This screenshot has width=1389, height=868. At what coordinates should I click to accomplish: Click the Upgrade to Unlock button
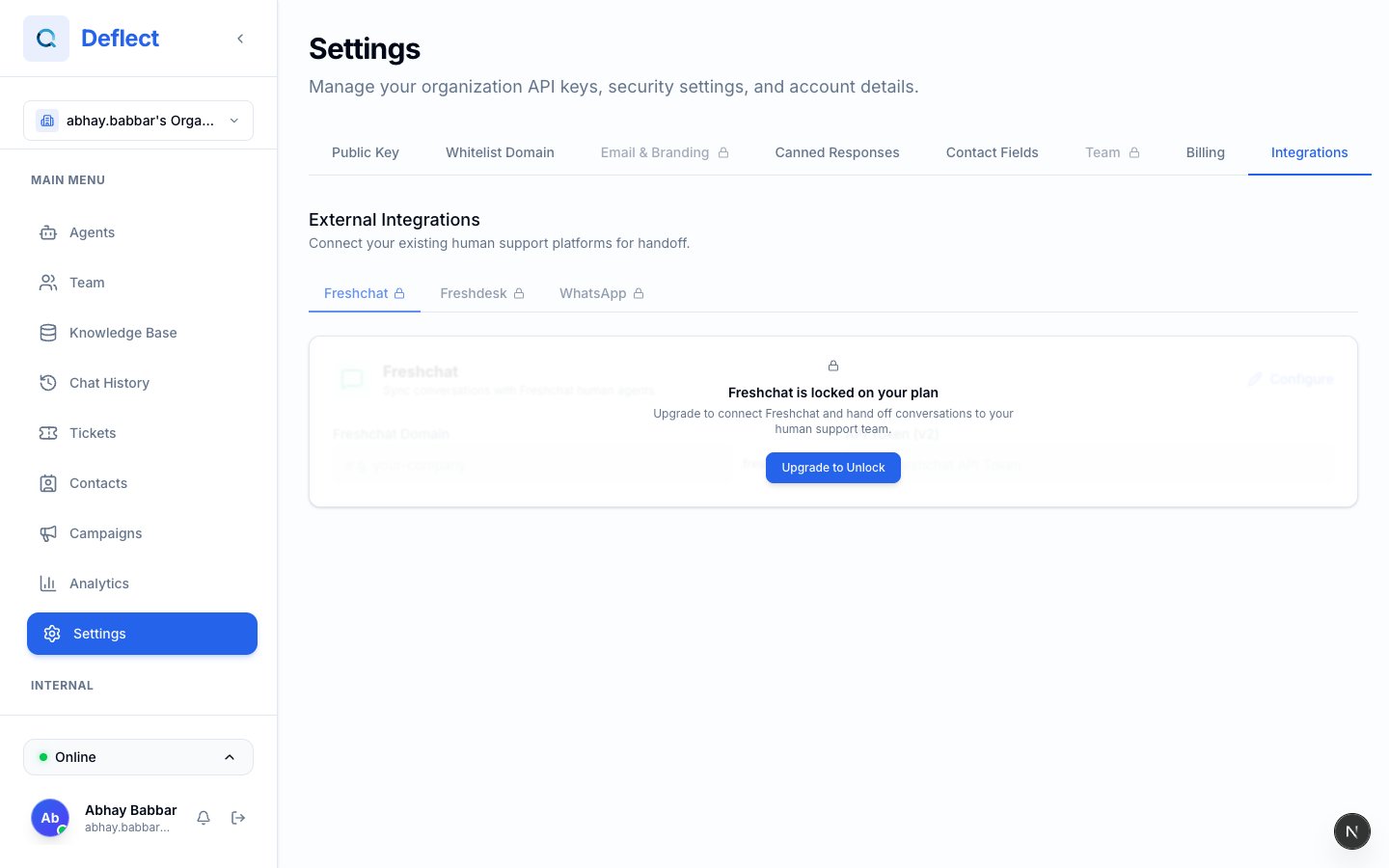pos(833,468)
